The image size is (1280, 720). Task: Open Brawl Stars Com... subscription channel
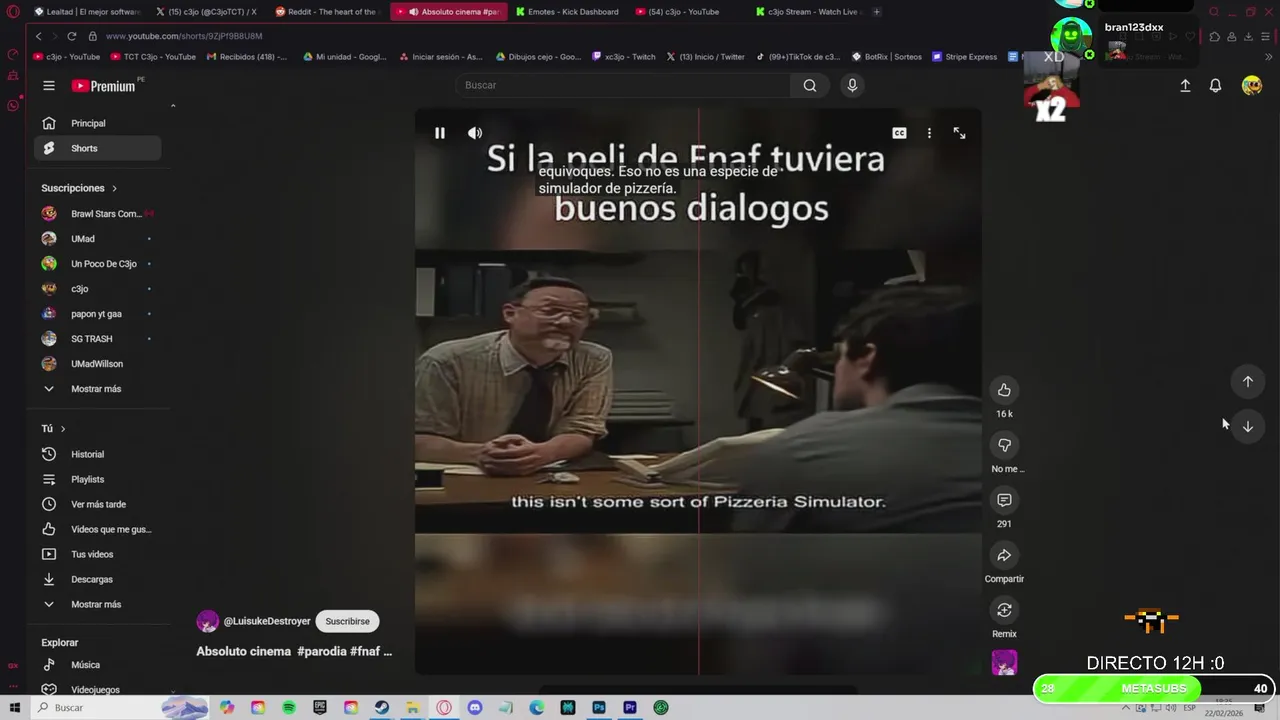point(97,214)
